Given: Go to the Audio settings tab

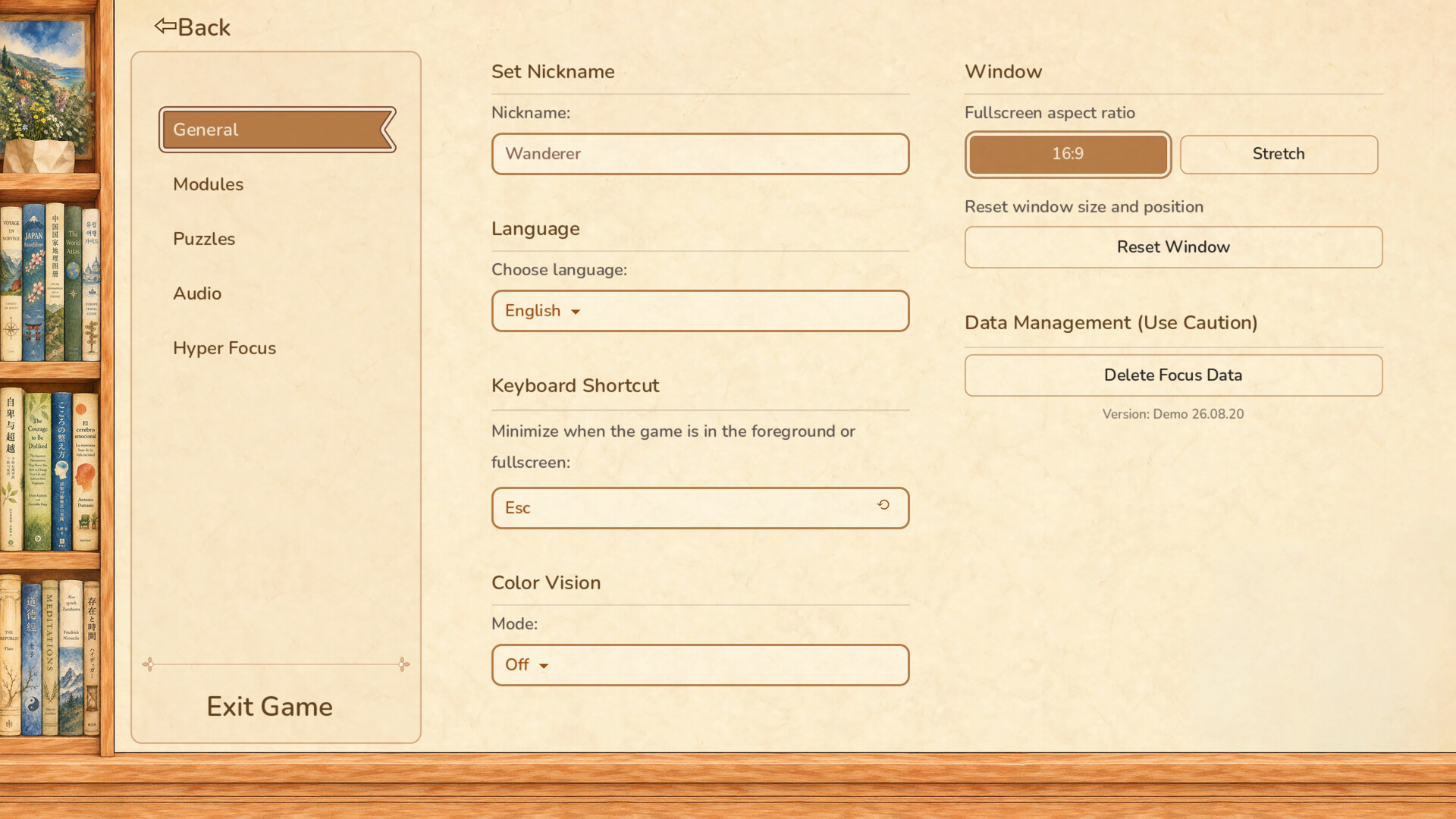Looking at the screenshot, I should tap(197, 293).
